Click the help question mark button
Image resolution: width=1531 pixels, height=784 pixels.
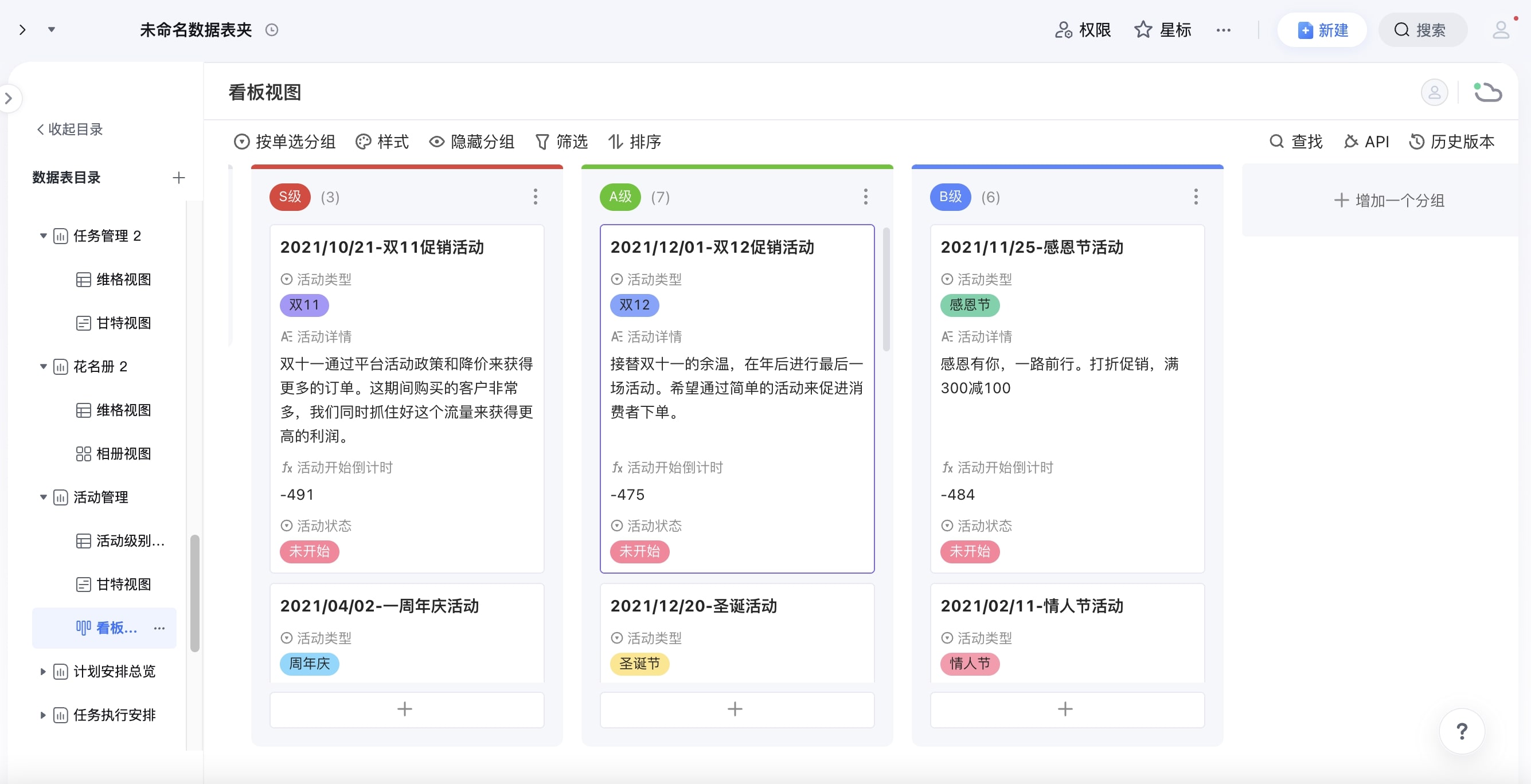[1462, 731]
